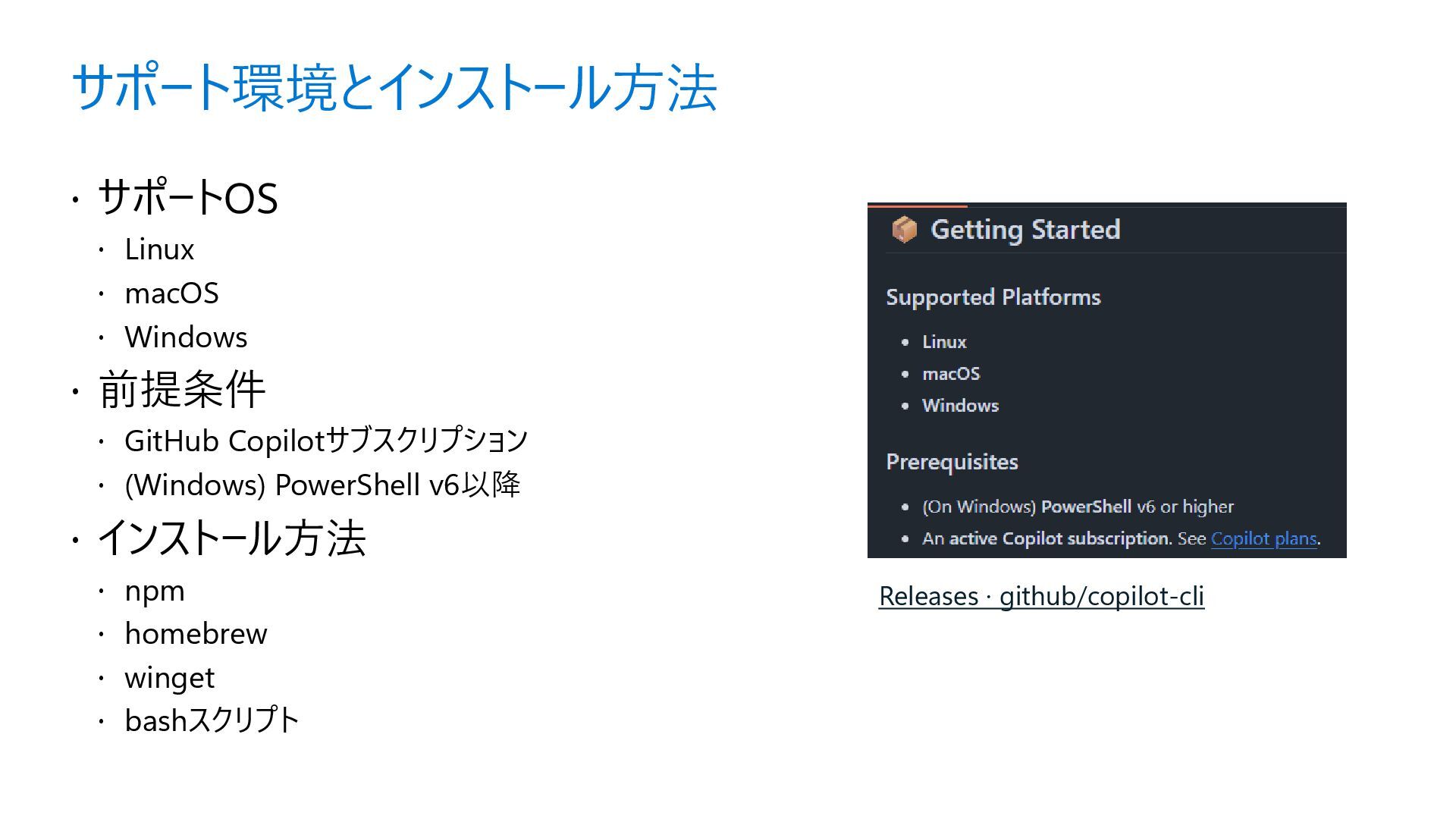The image size is (1456, 819).
Task: Click the GitHub Copilotサブスクリプション bullet
Action: pyautogui.click(x=326, y=441)
